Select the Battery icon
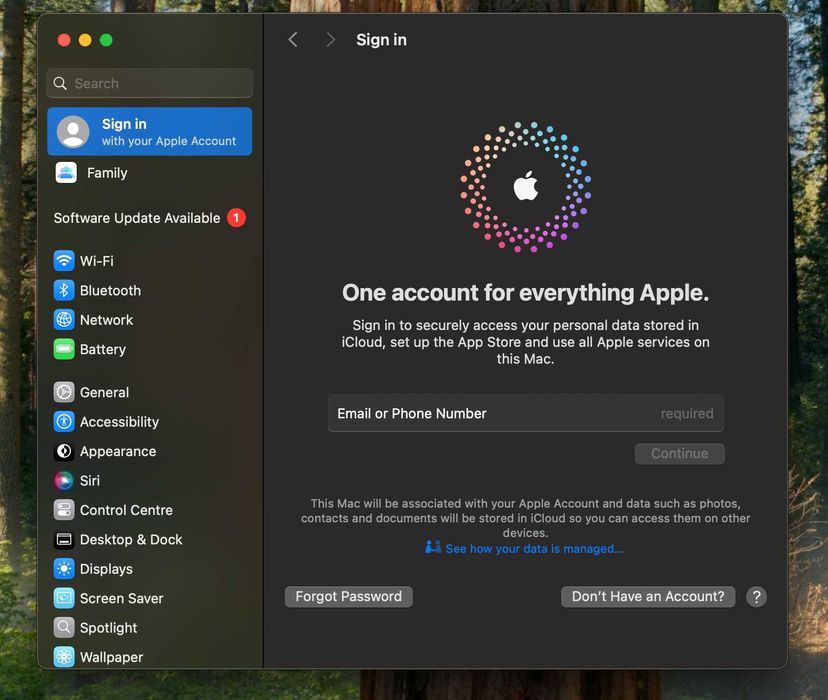 pos(64,349)
